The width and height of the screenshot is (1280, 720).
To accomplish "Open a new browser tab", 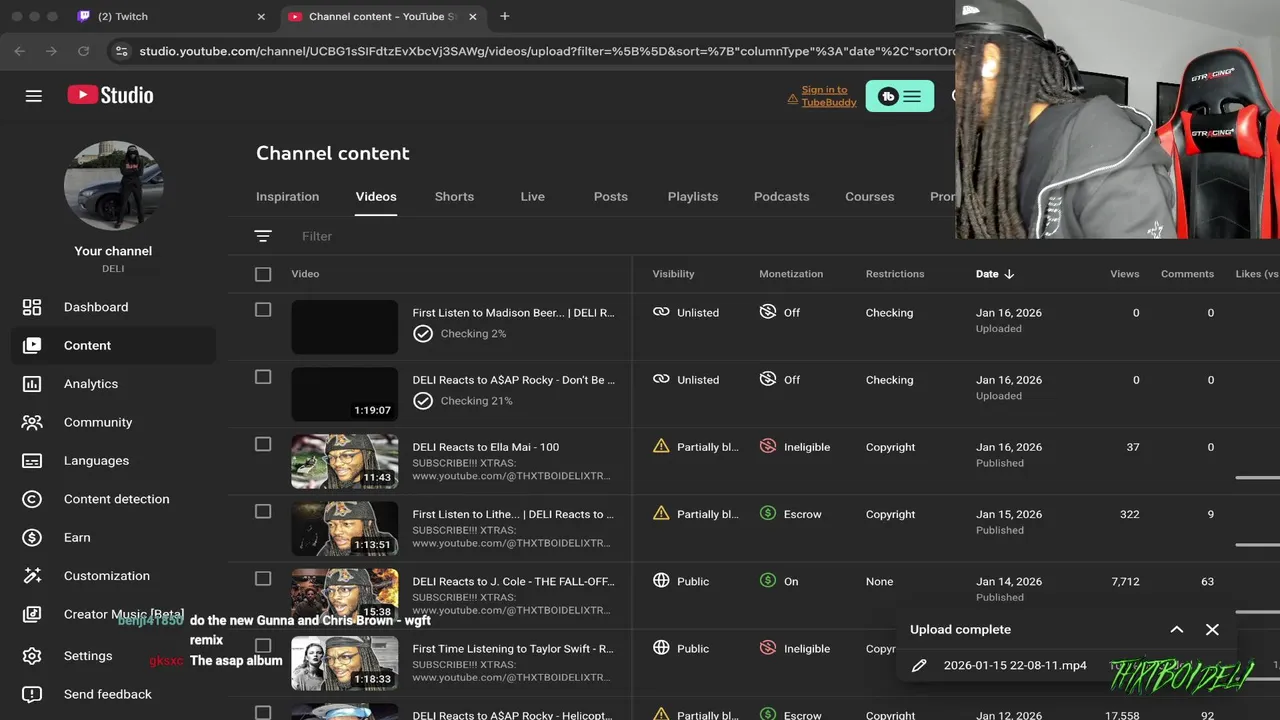I will 504,16.
